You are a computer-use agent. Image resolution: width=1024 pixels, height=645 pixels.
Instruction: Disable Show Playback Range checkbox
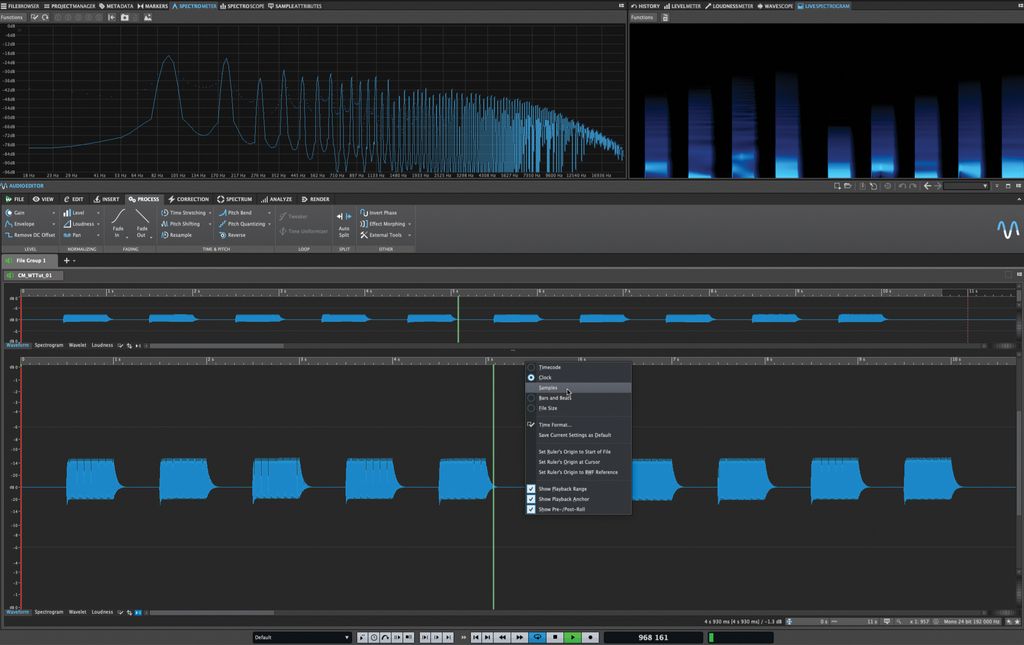click(x=530, y=489)
